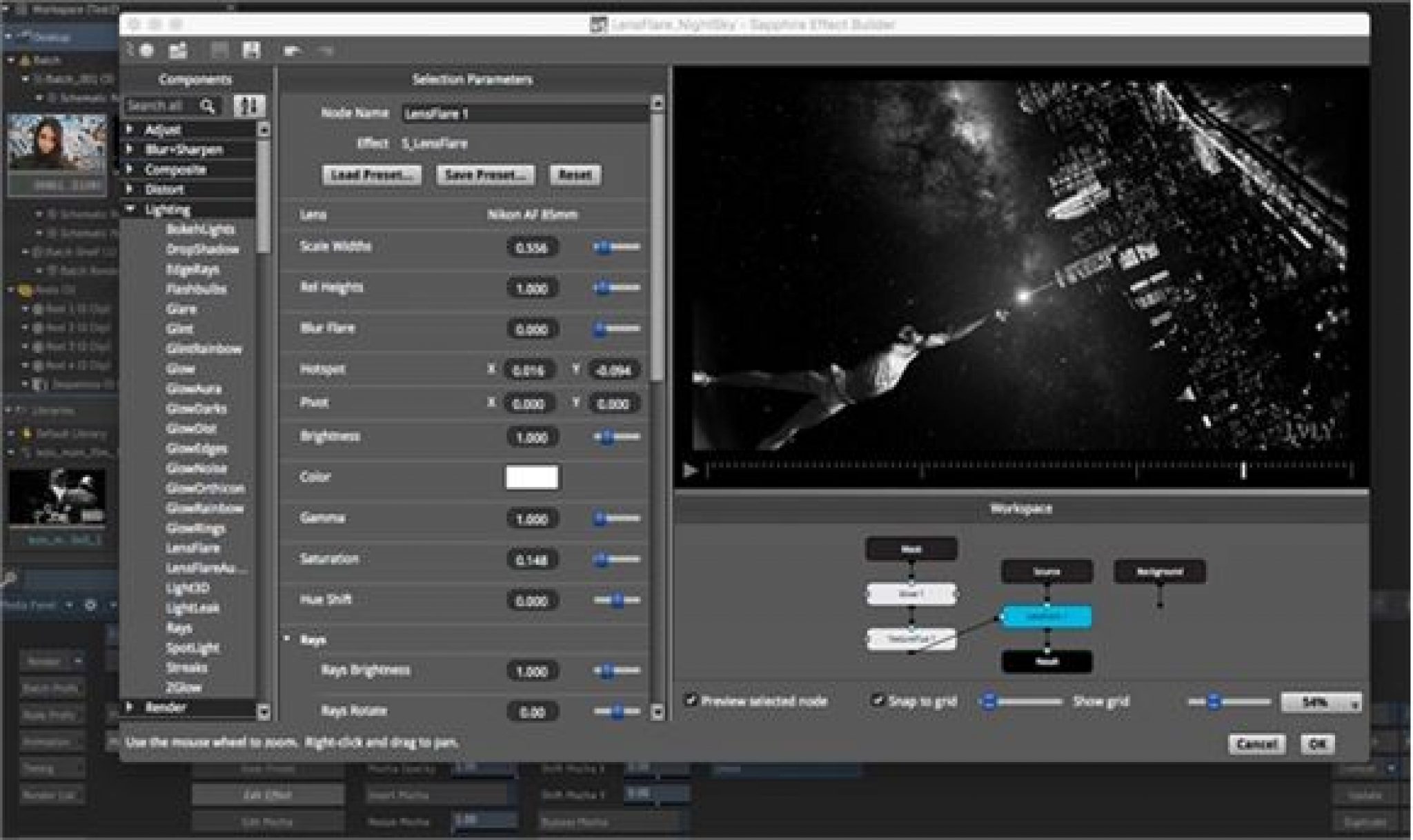
Task: Open the zoom percentage dropdown
Action: coord(1321,703)
